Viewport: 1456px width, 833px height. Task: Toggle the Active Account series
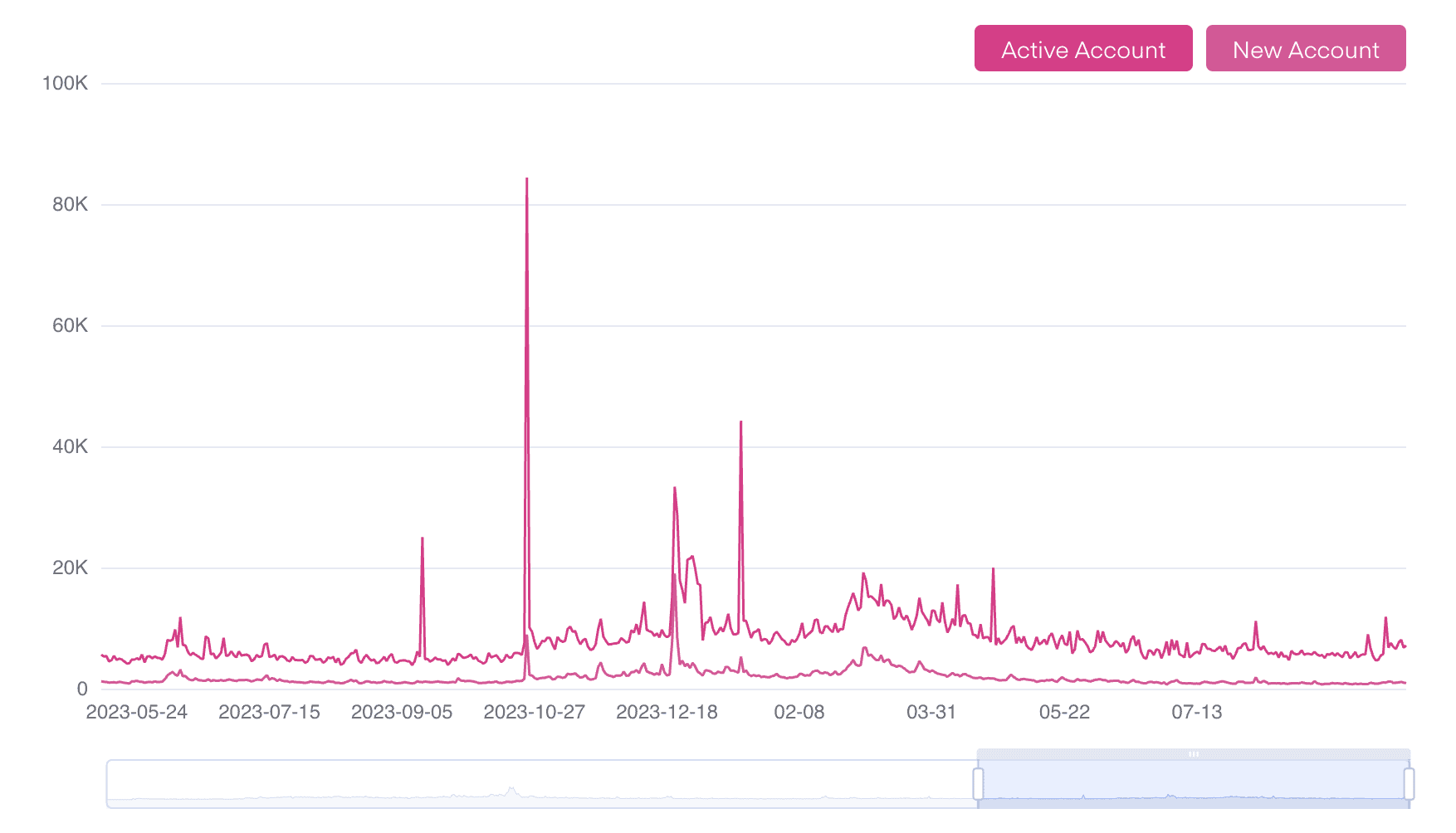pos(1083,48)
